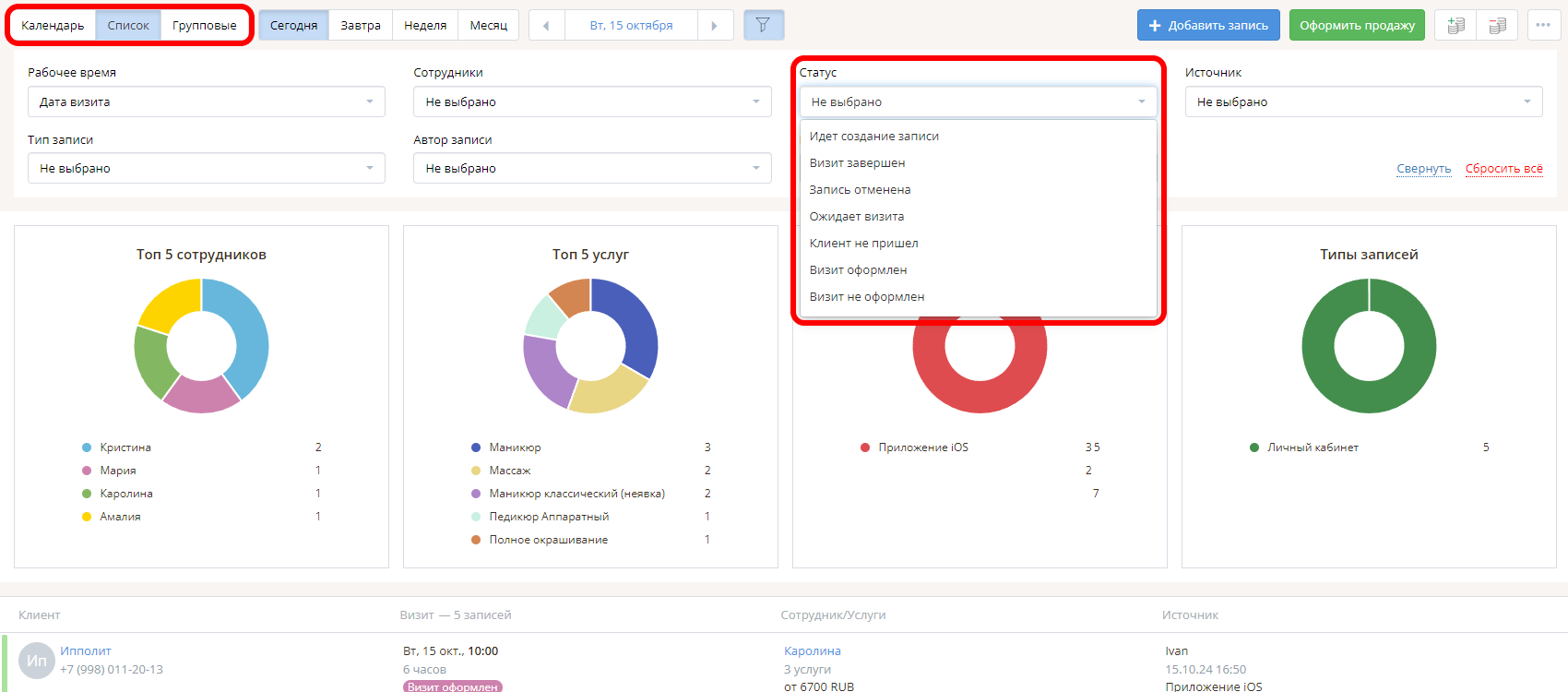
Task: Select the Месяц period
Action: point(489,25)
